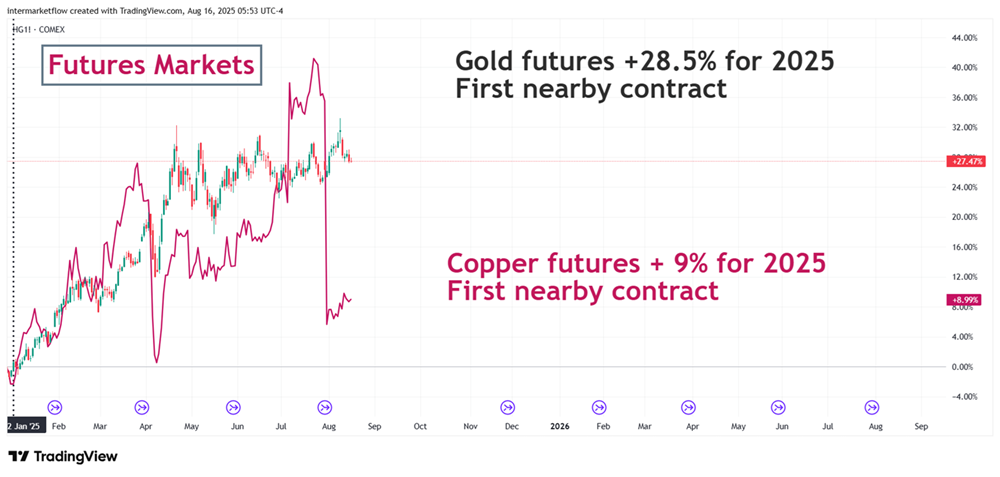
Task: Click the contract roll marker near Feb 2025
Action: click(54, 407)
